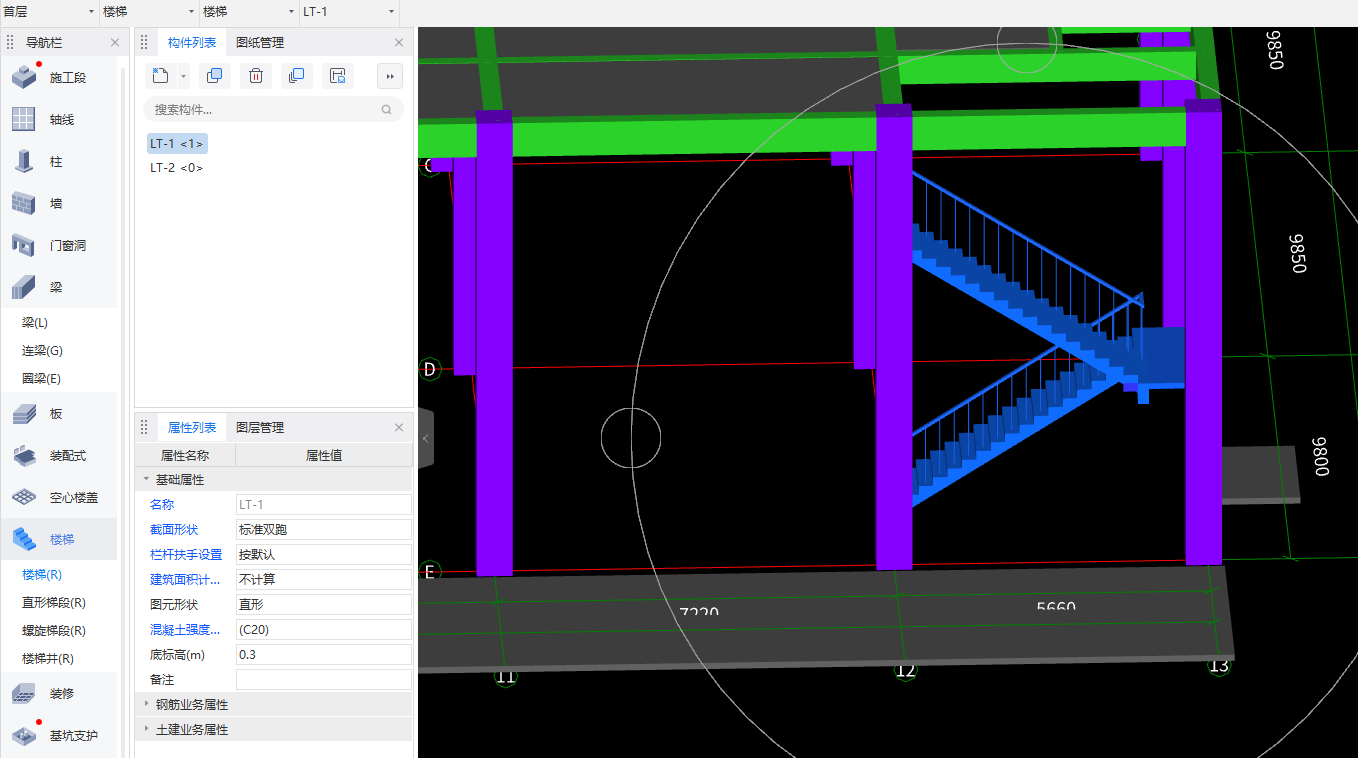Collapse the 基础属性 section
Viewport: 1358px width, 758px height.
(147, 480)
